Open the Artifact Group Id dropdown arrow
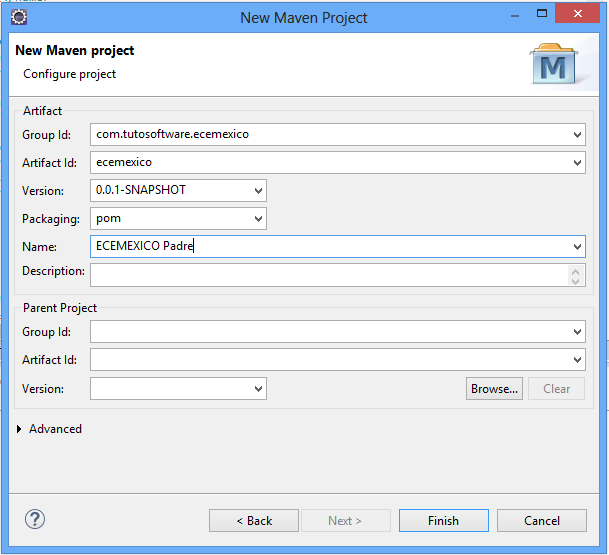Screen dimensions: 609x555 (x=577, y=135)
